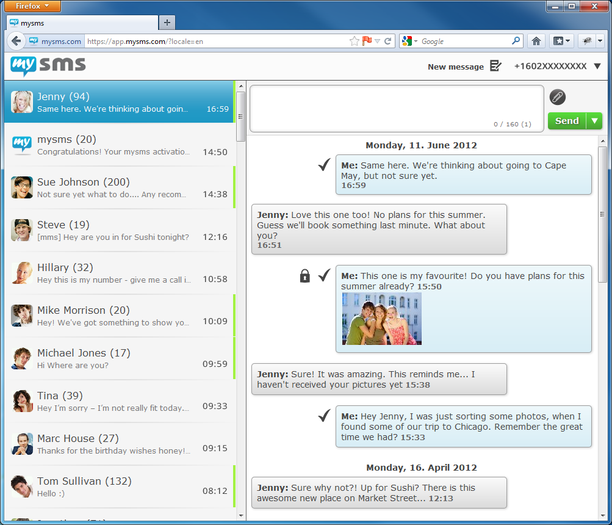Click the checkmark next to the Cape May message

click(322, 164)
